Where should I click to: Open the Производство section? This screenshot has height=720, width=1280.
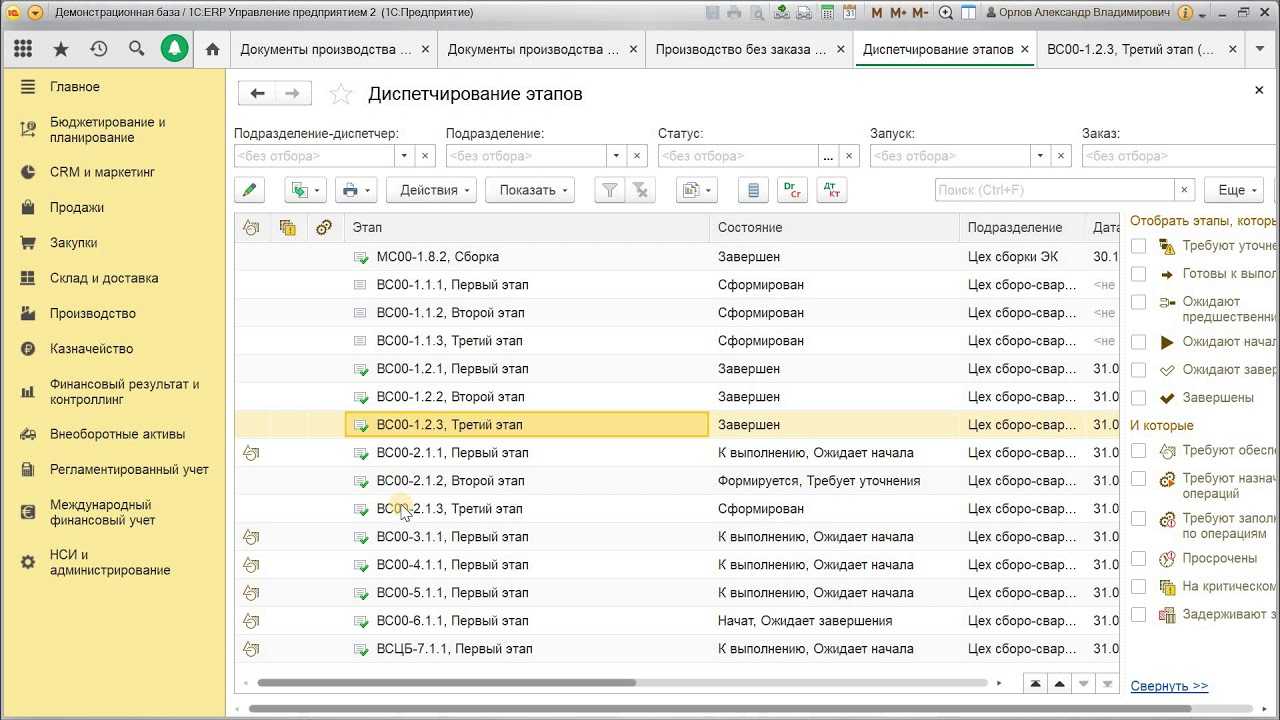point(93,313)
